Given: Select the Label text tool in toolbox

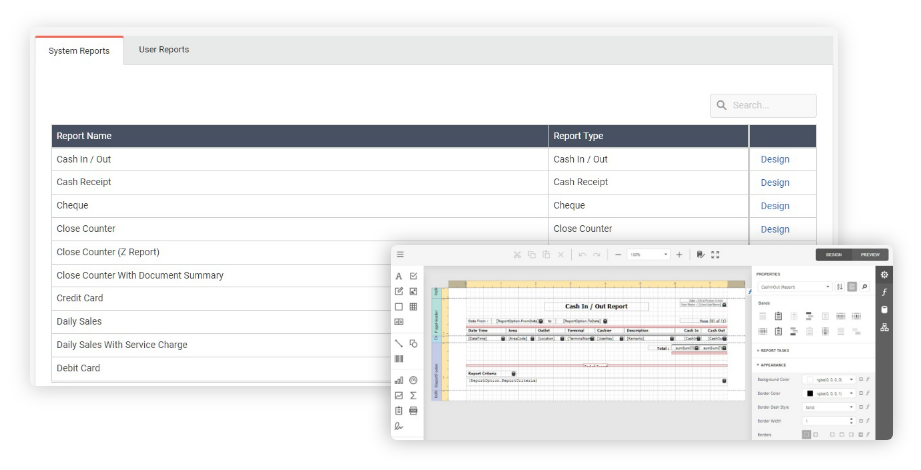Looking at the screenshot, I should (399, 276).
